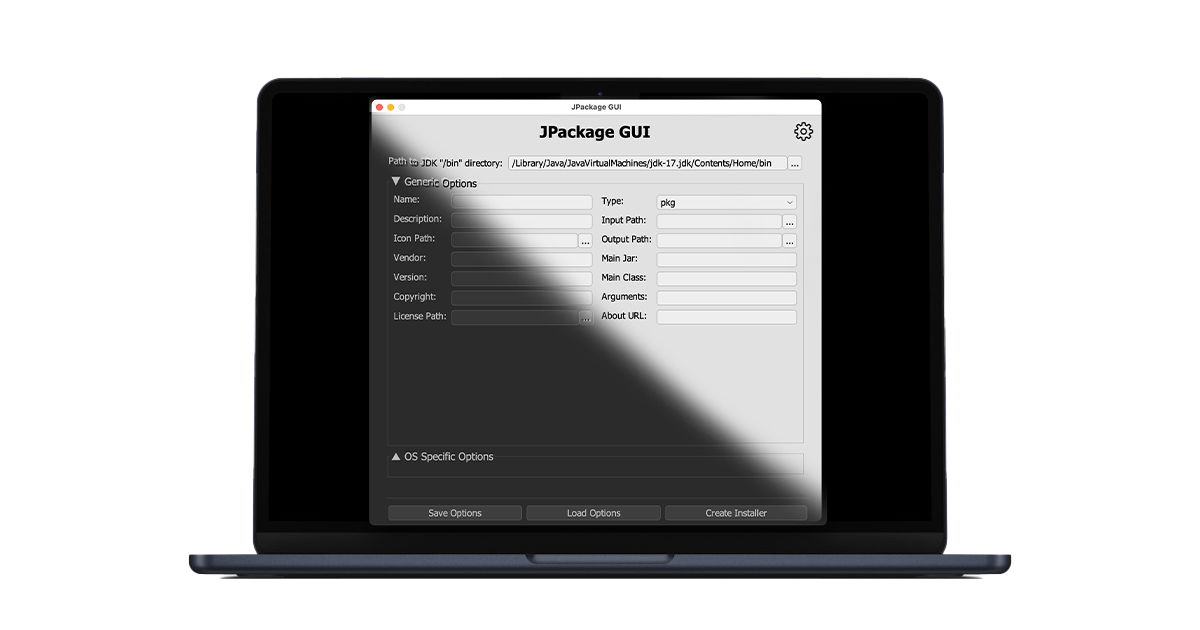The width and height of the screenshot is (1200, 630).
Task: Click the JPackage GUI heading text
Action: pos(595,132)
